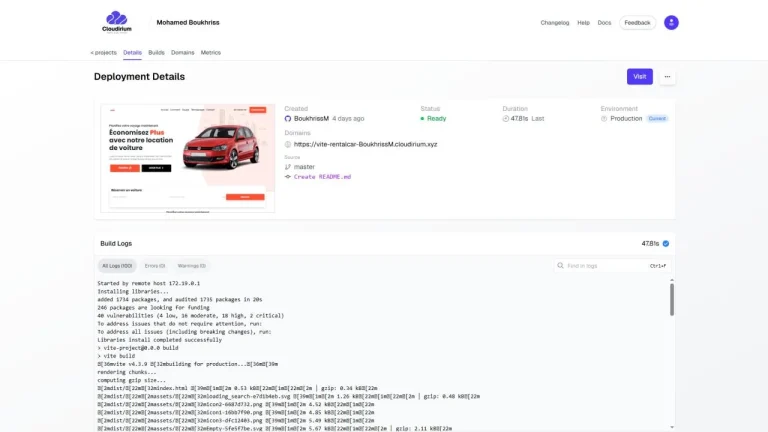The width and height of the screenshot is (768, 432).
Task: Click the globe icon beside the domain URL
Action: tap(288, 144)
